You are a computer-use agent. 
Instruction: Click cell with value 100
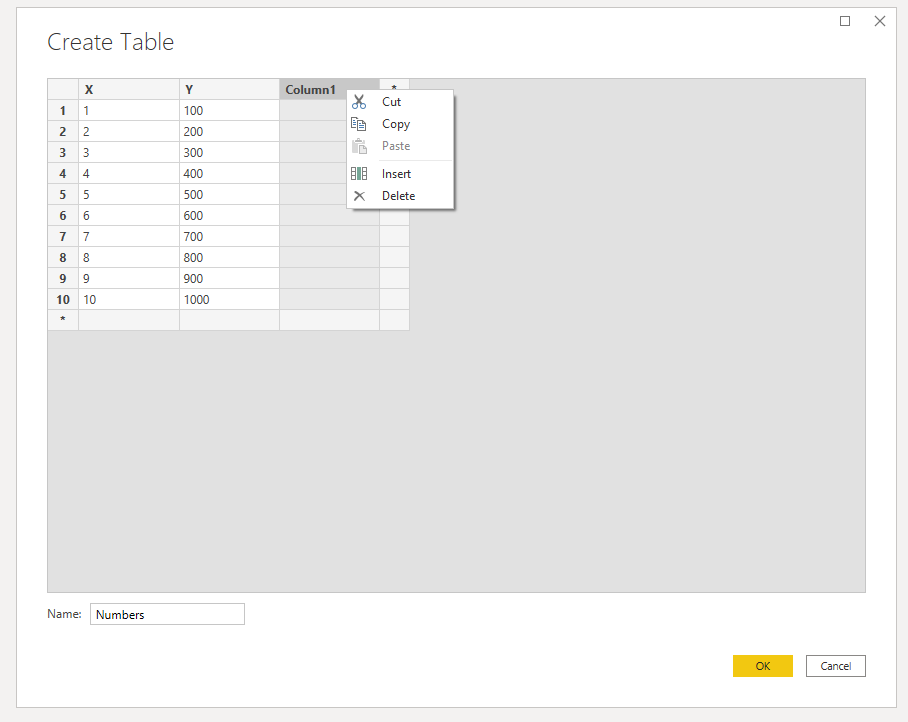(229, 110)
